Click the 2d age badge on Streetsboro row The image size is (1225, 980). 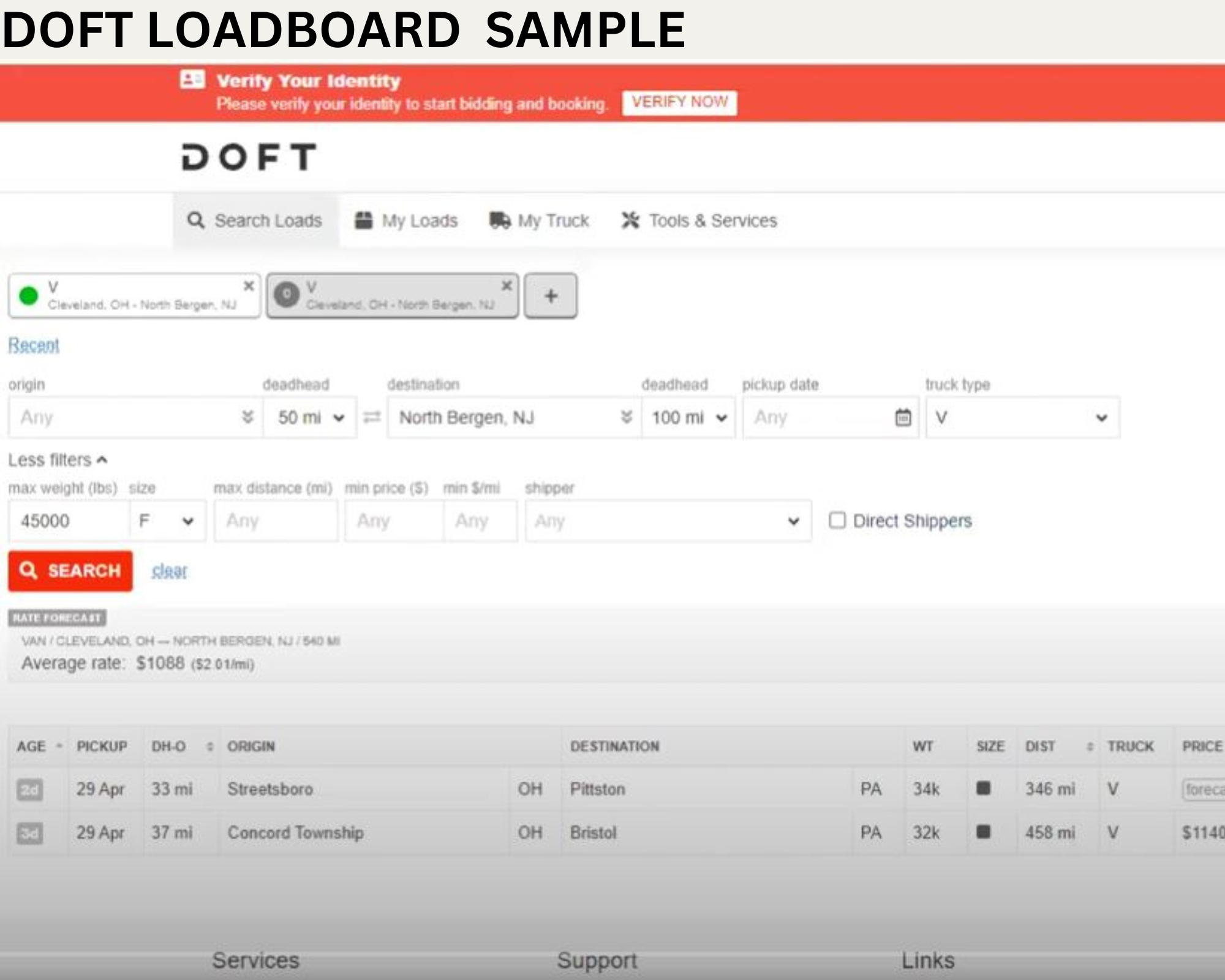point(29,790)
